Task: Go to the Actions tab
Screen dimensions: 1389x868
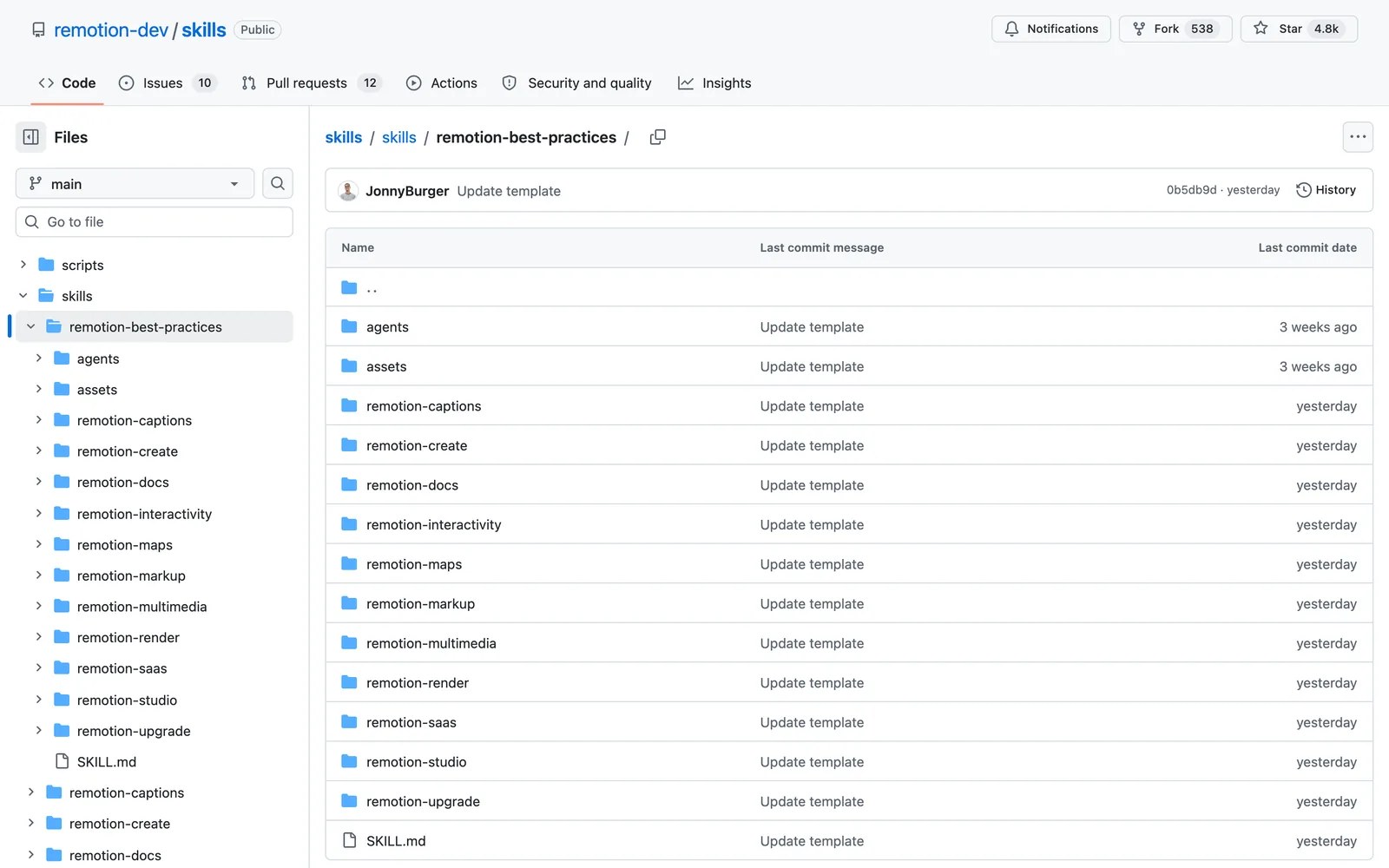Action: pos(442,83)
